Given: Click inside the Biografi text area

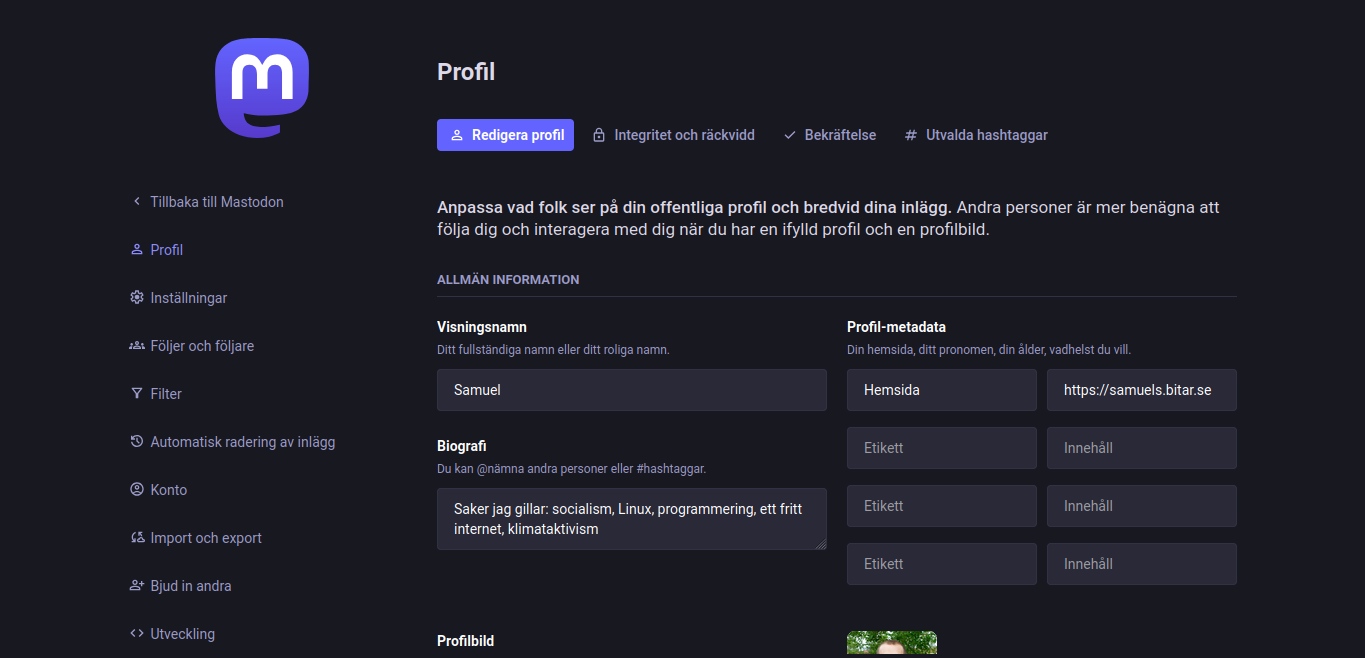Looking at the screenshot, I should [x=631, y=518].
